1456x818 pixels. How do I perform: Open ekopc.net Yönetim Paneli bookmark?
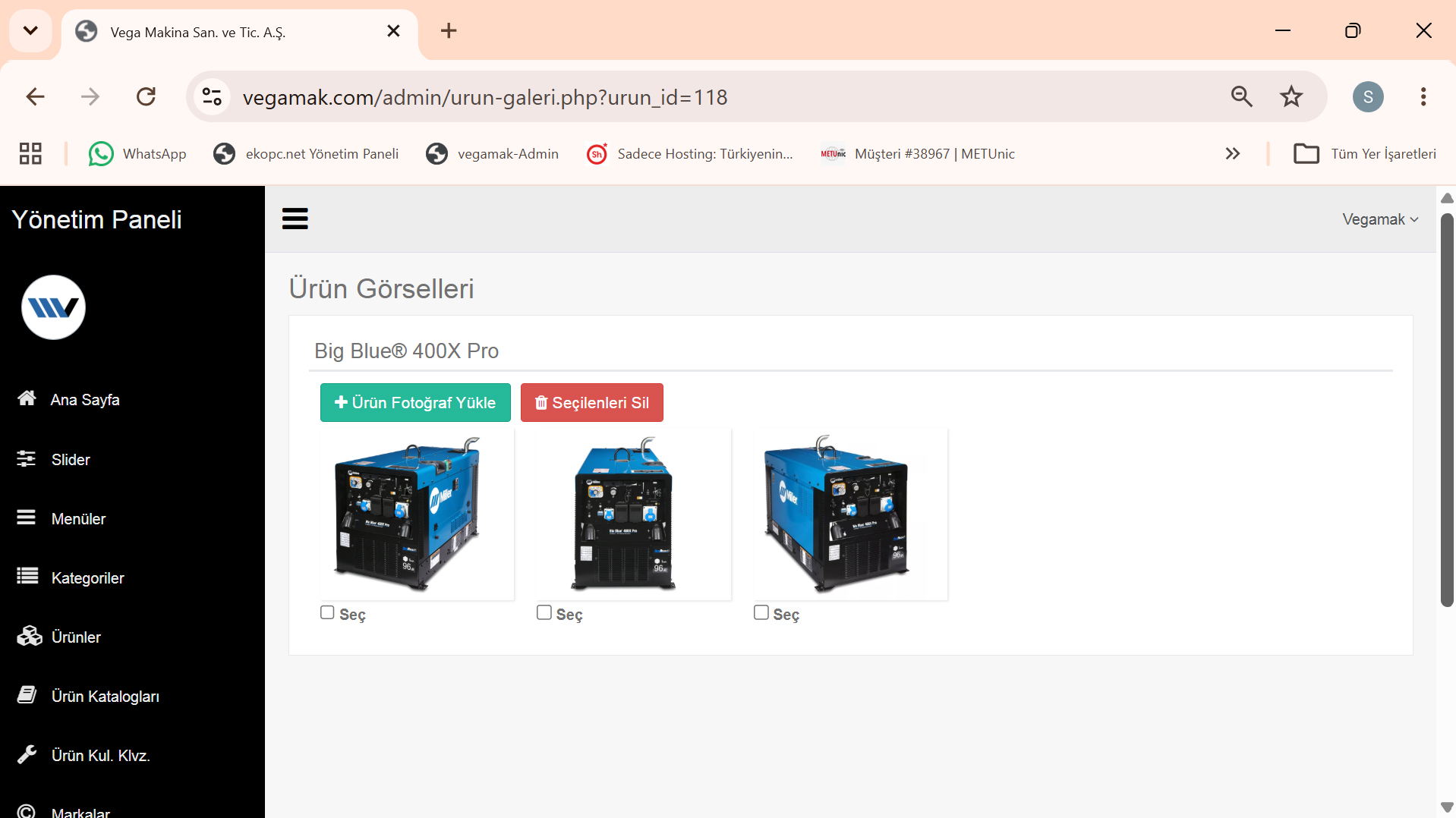306,154
